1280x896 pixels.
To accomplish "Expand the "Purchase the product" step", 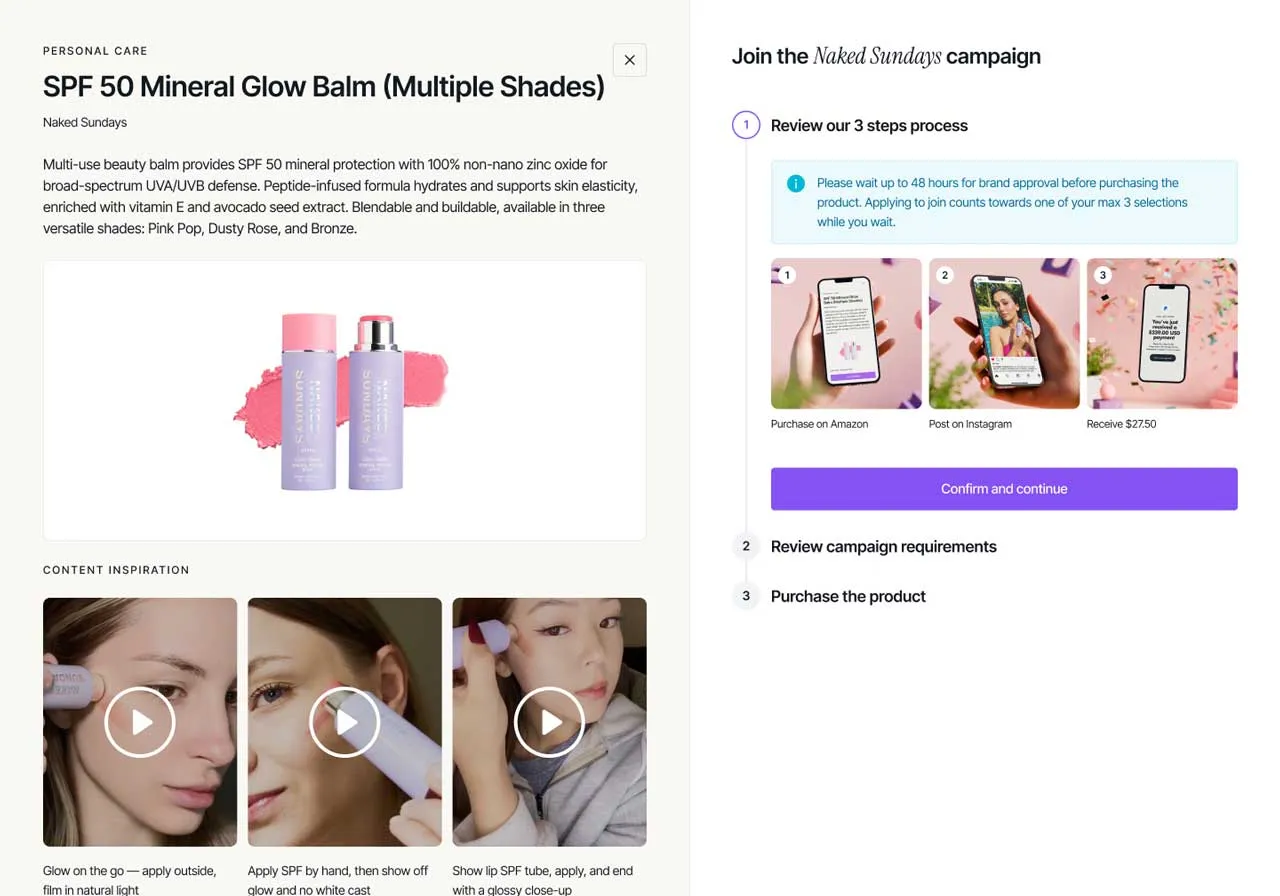I will (x=848, y=596).
